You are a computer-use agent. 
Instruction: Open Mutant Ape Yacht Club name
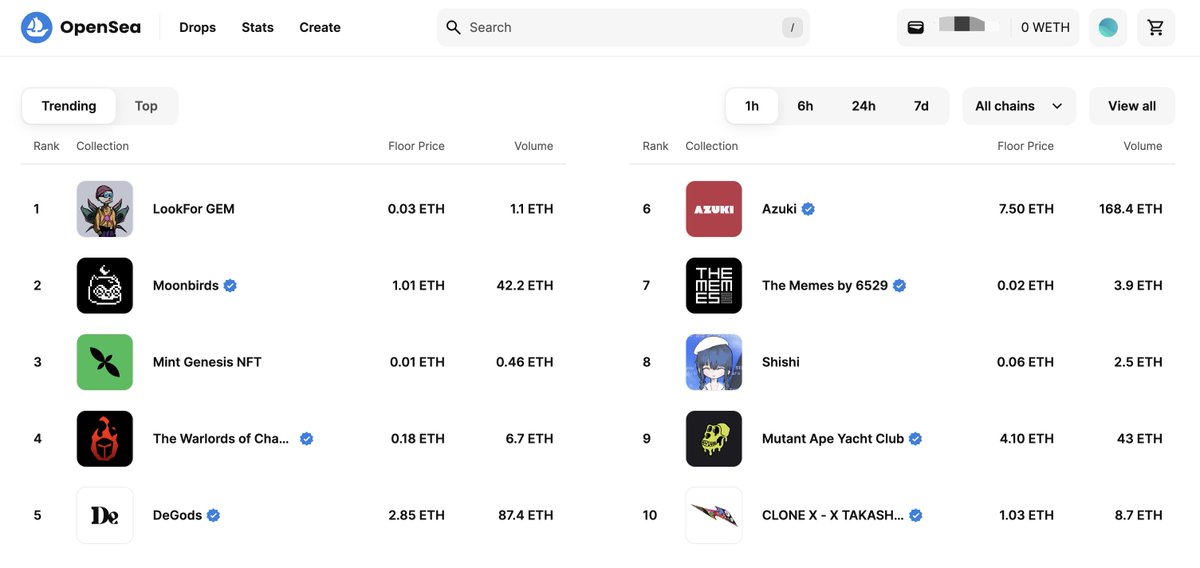pyautogui.click(x=833, y=439)
